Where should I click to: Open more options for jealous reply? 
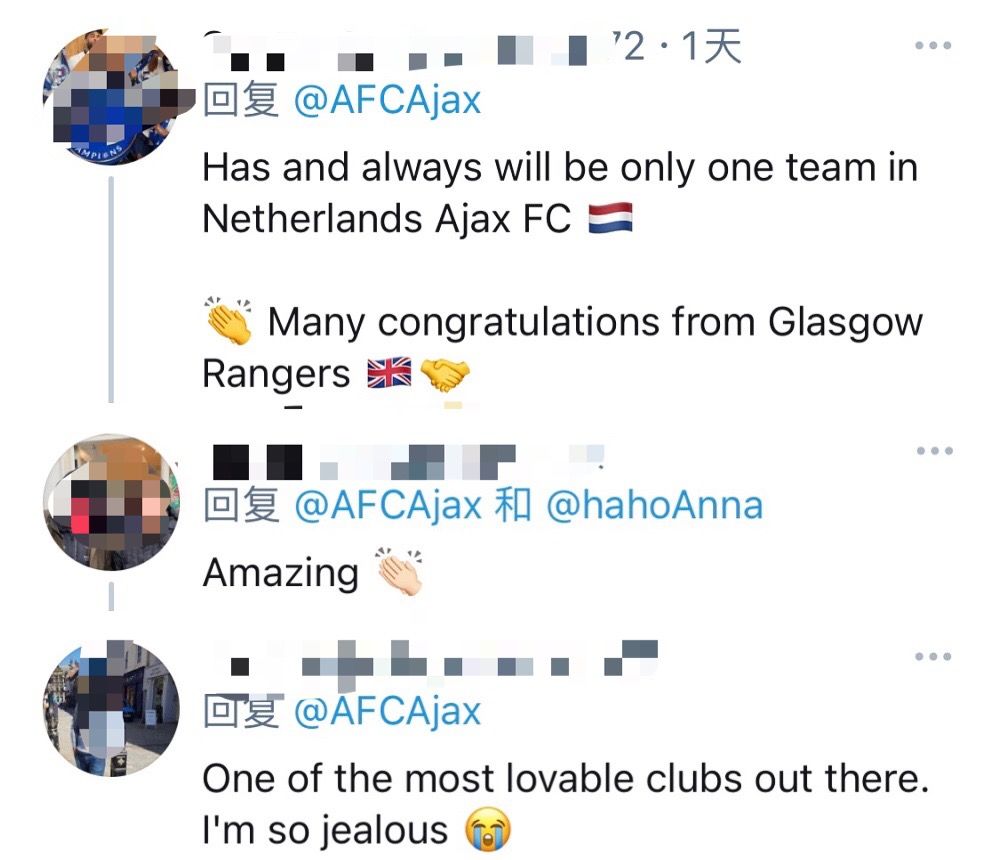tap(933, 656)
